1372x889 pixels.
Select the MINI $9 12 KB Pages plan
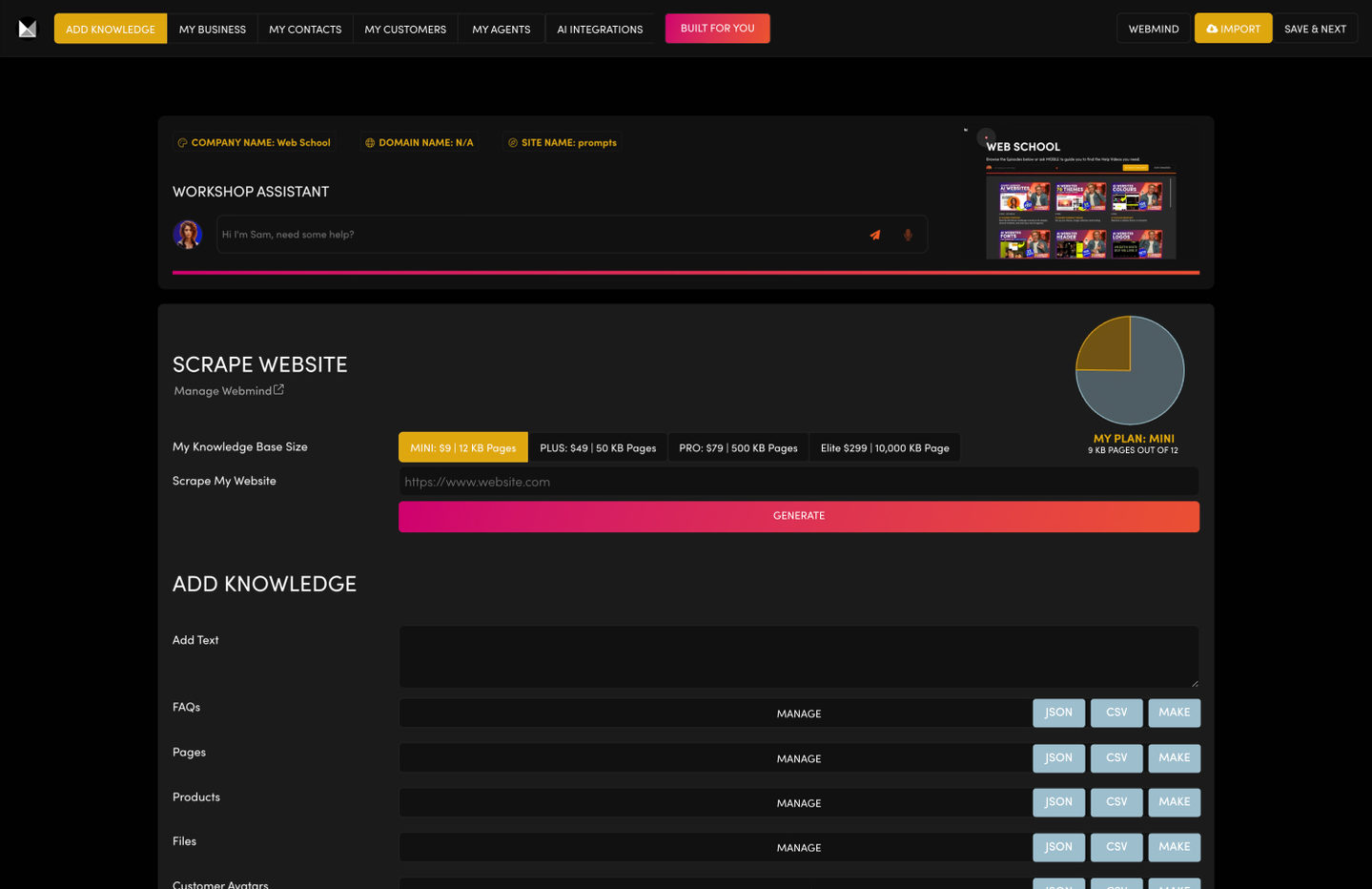tap(462, 447)
